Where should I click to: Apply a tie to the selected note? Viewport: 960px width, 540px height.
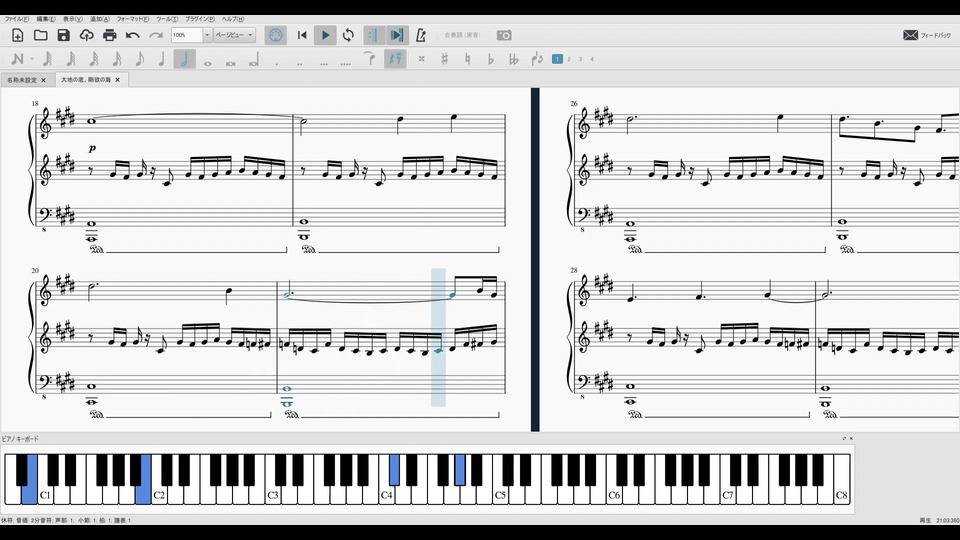click(369, 59)
